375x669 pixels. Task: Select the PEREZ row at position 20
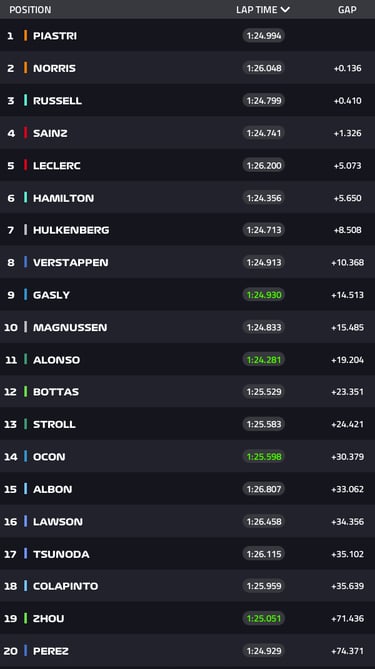187,651
